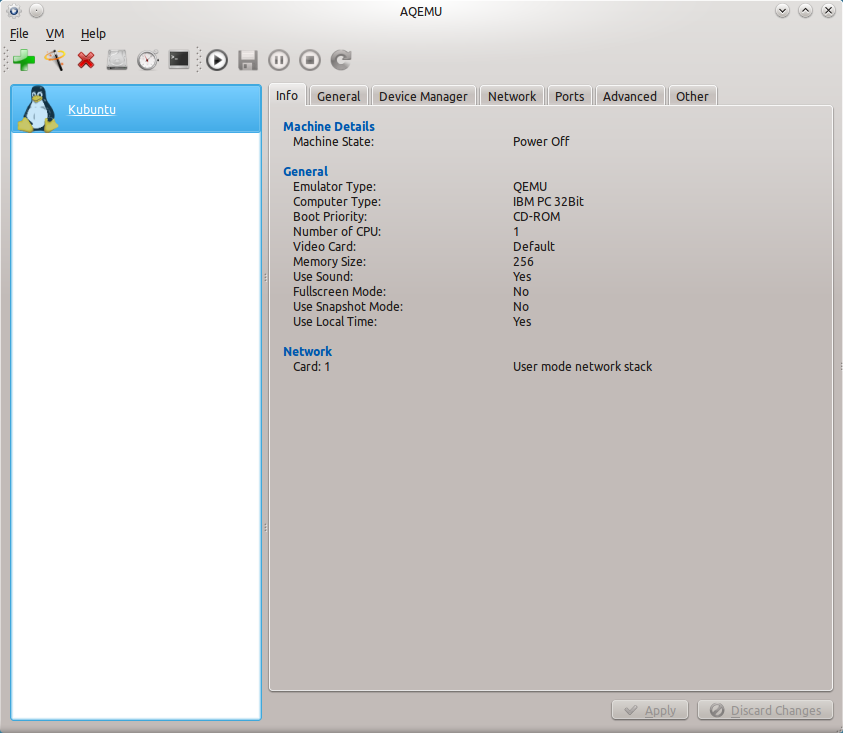Switch to the Advanced tab

[630, 96]
